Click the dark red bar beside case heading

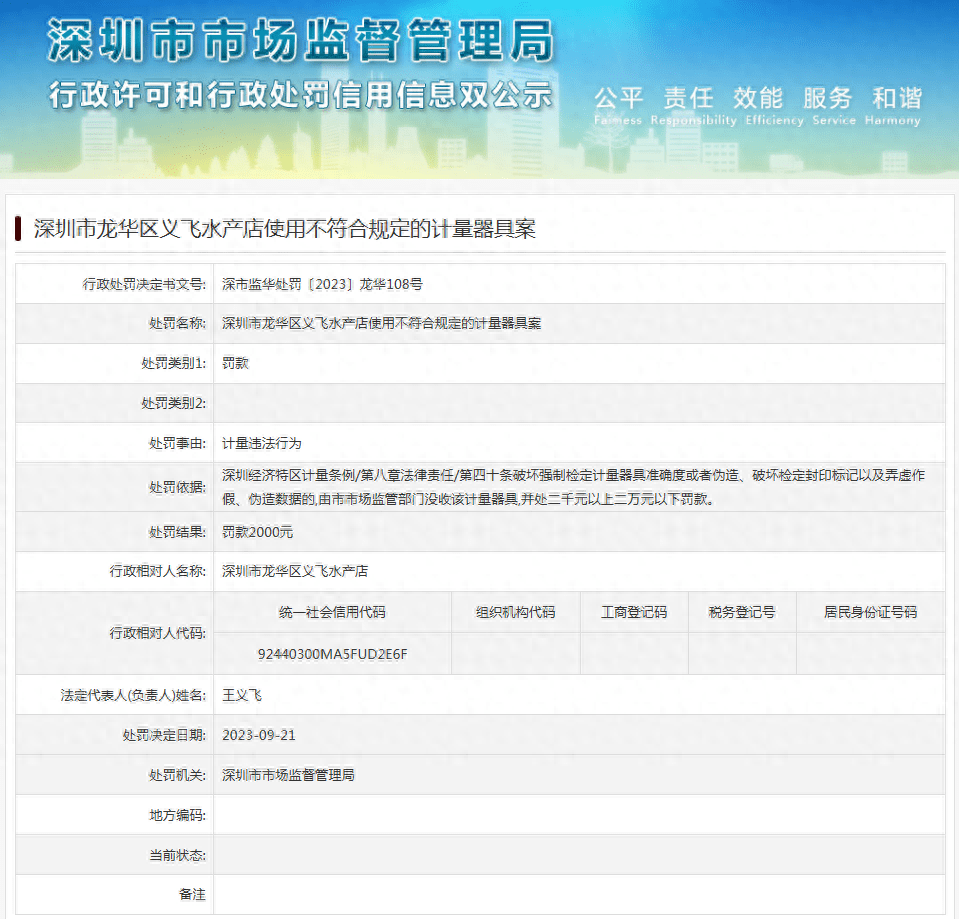click(18, 229)
